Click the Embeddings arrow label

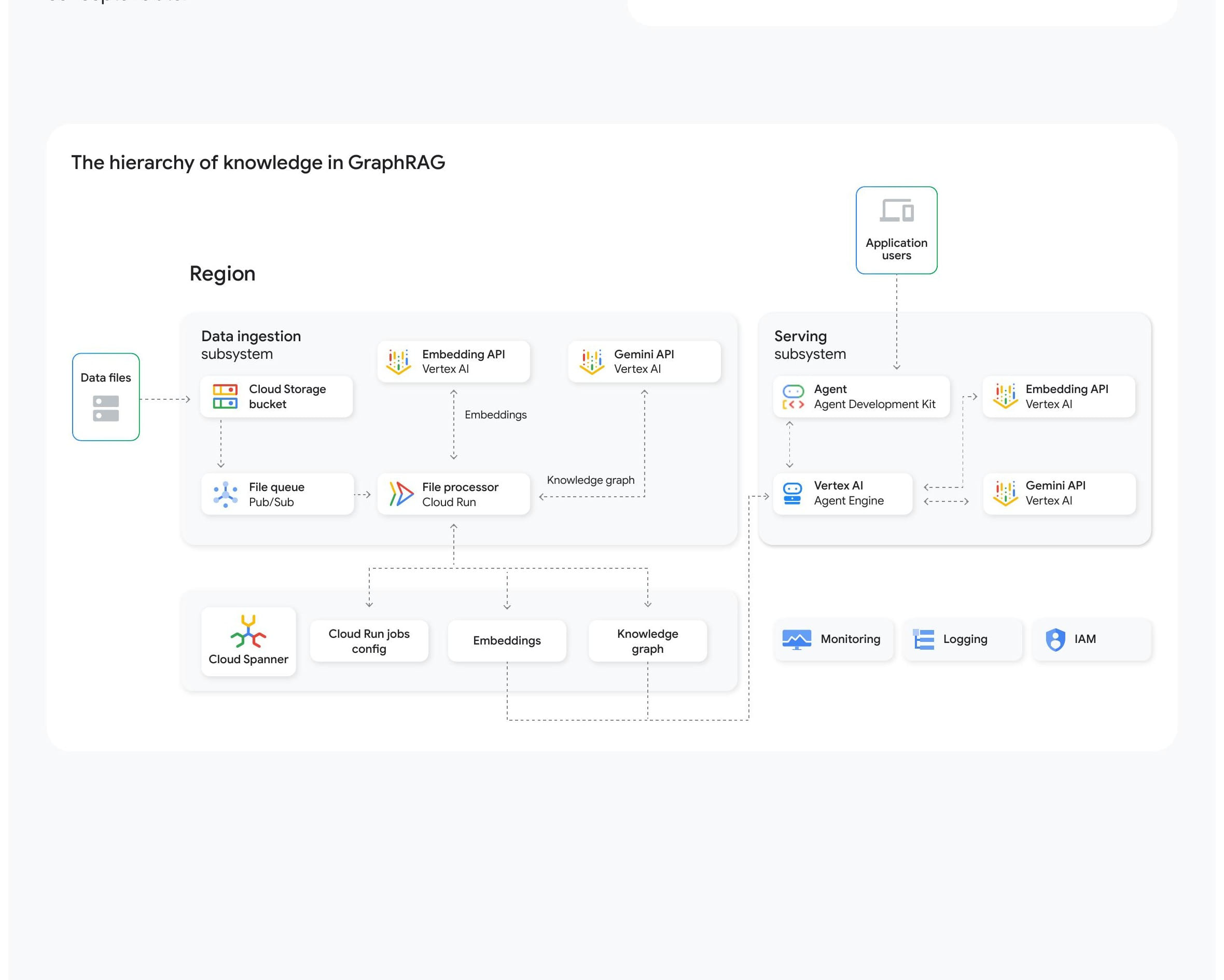pos(496,415)
